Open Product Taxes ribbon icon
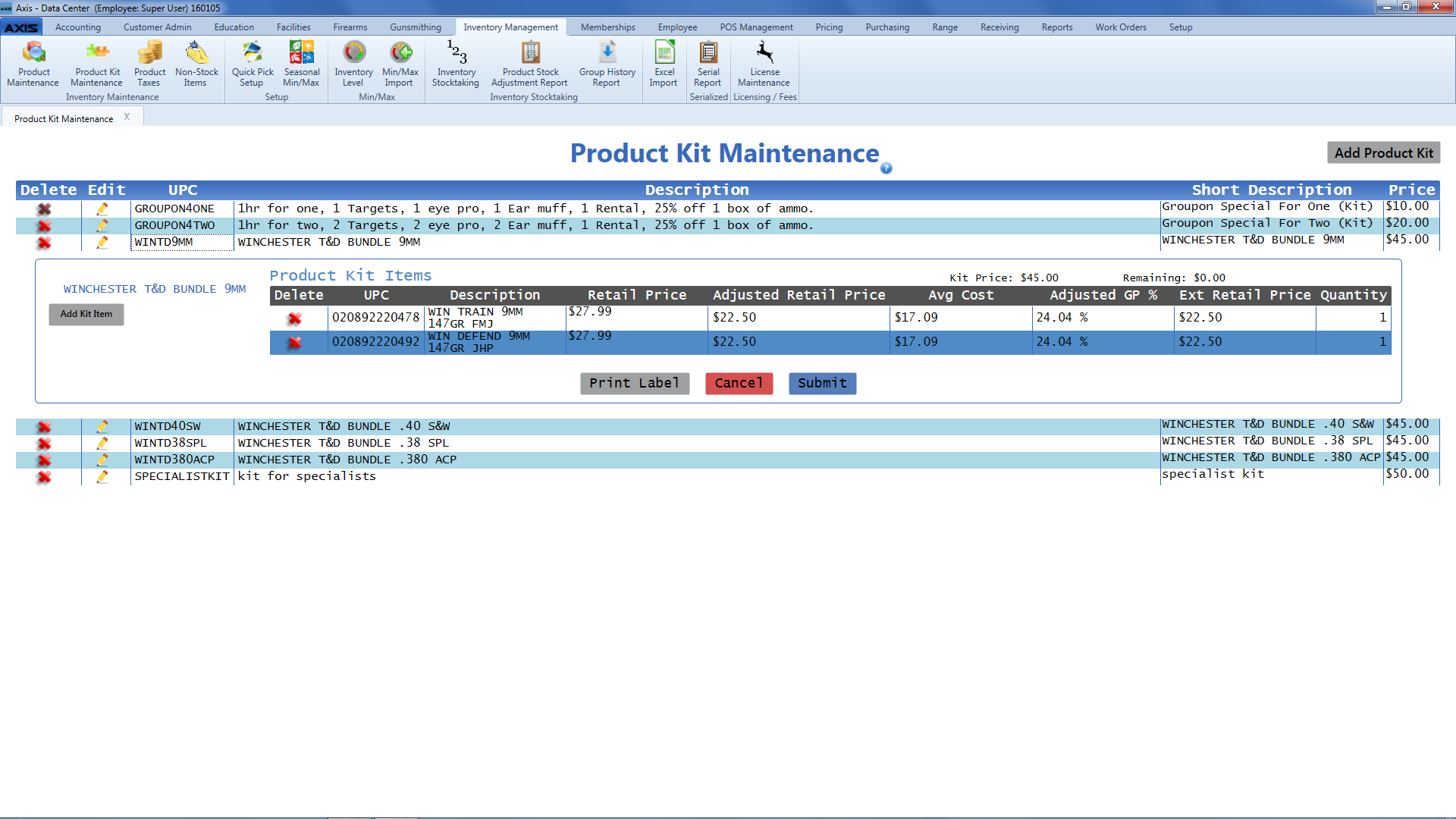1456x819 pixels. click(149, 64)
